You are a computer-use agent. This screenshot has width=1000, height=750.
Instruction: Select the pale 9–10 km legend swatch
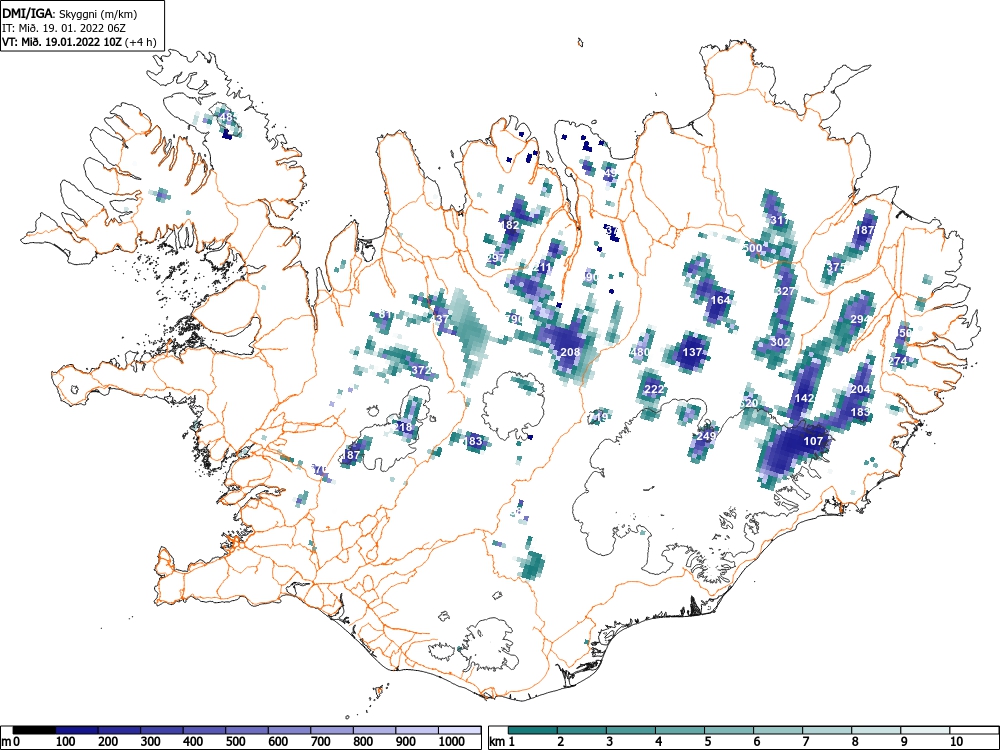click(x=925, y=730)
